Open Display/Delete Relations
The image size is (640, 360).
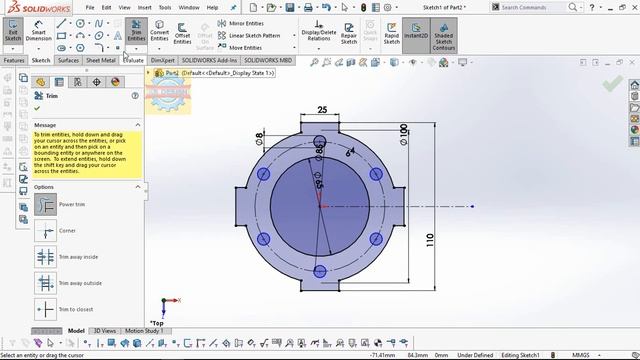pos(319,31)
